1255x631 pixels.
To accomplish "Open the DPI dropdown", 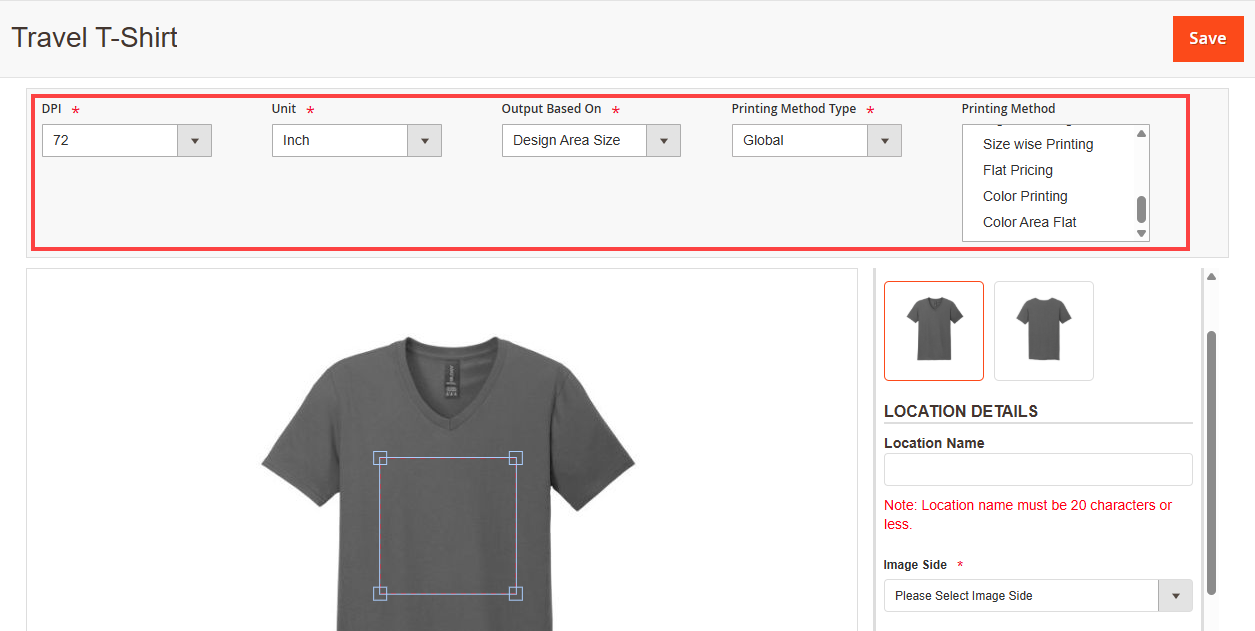I will pyautogui.click(x=127, y=141).
